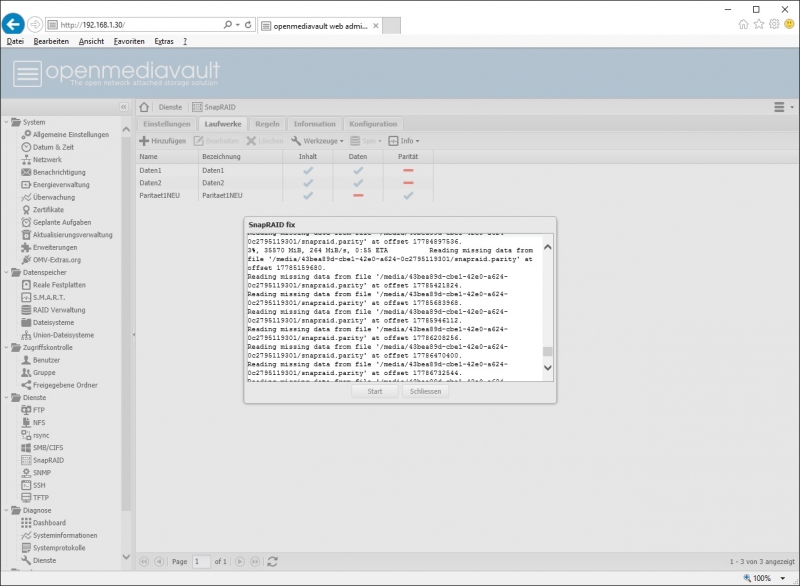
Task: Open FTP service icon
Action: 26,410
